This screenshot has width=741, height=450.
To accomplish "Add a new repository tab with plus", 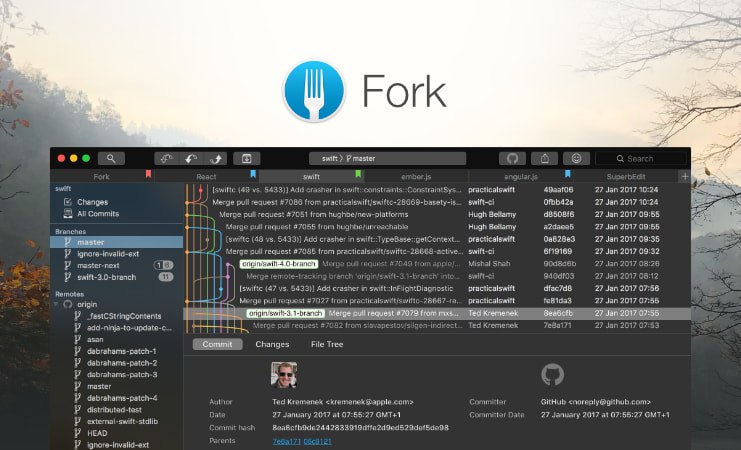I will (684, 176).
